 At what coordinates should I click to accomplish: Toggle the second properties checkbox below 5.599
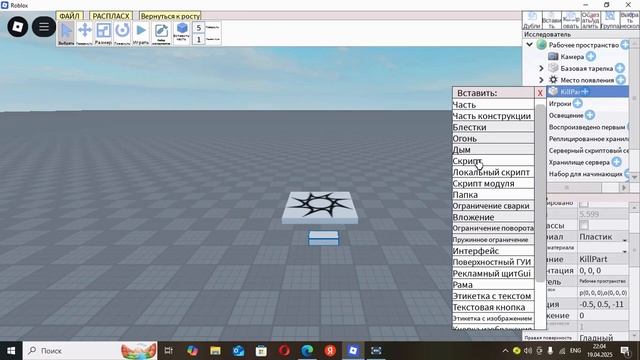[x=584, y=225]
